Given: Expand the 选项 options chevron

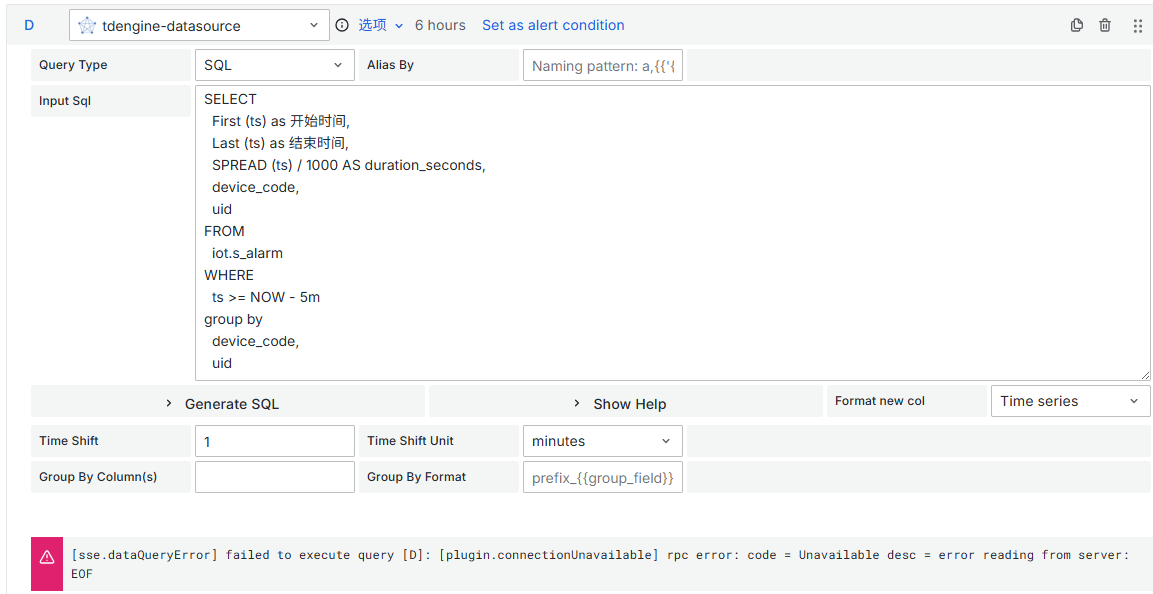Looking at the screenshot, I should [399, 26].
